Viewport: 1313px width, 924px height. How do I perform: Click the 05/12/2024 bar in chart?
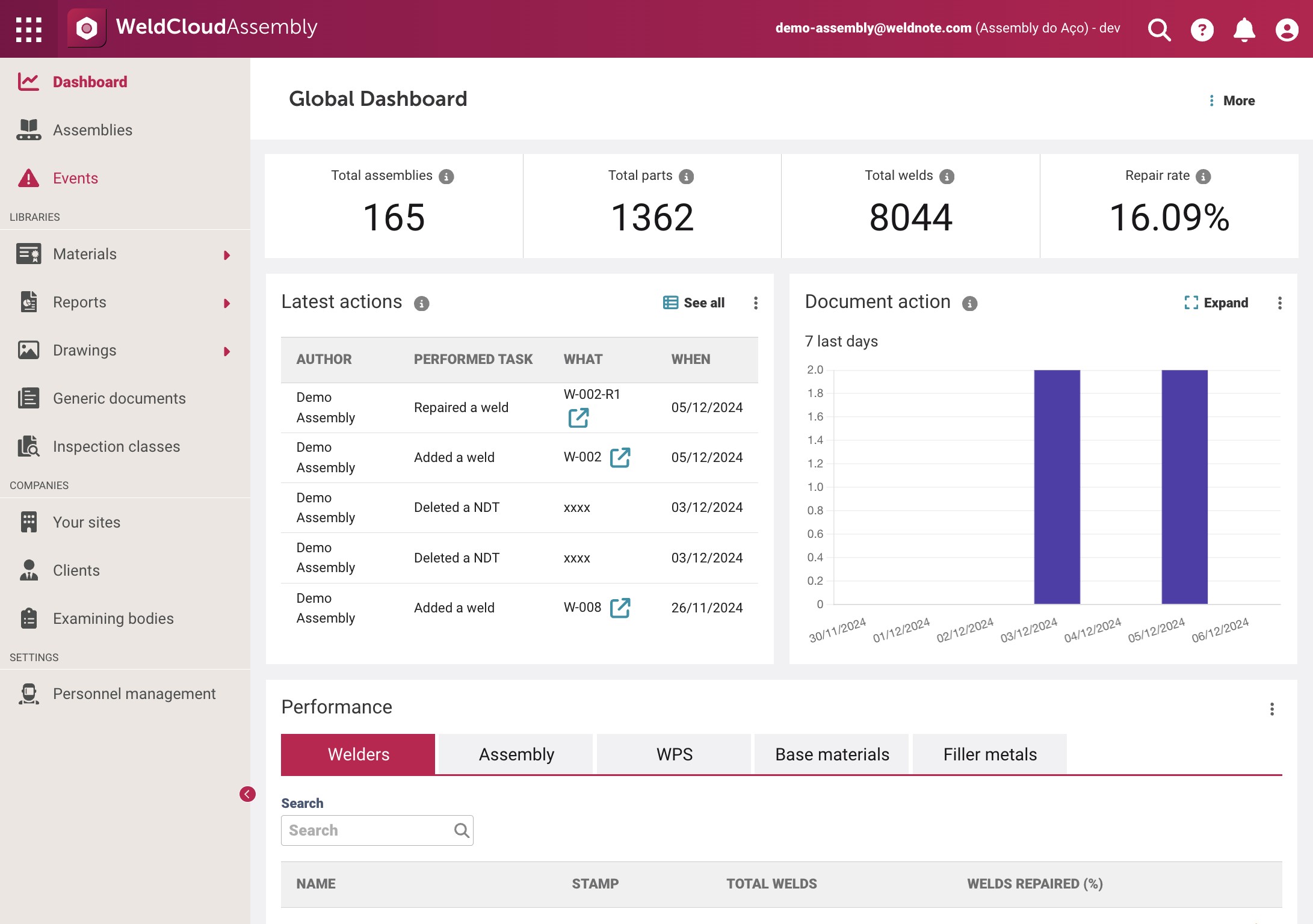[x=1184, y=487]
